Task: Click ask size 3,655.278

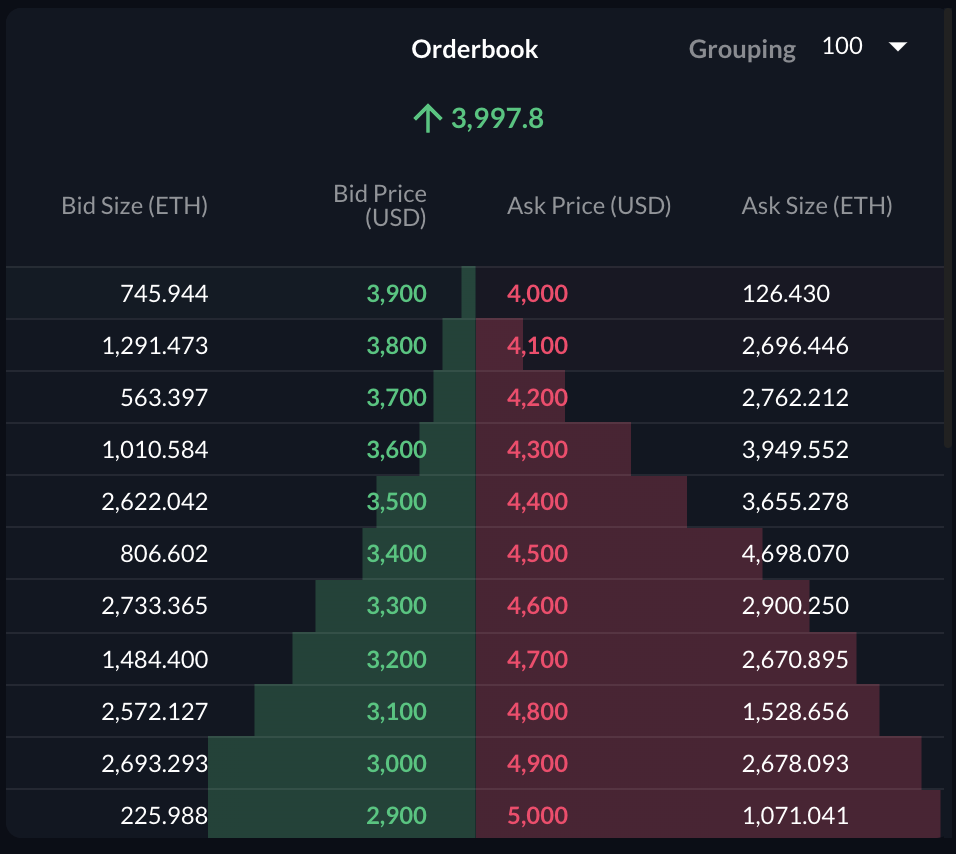Action: tap(795, 502)
